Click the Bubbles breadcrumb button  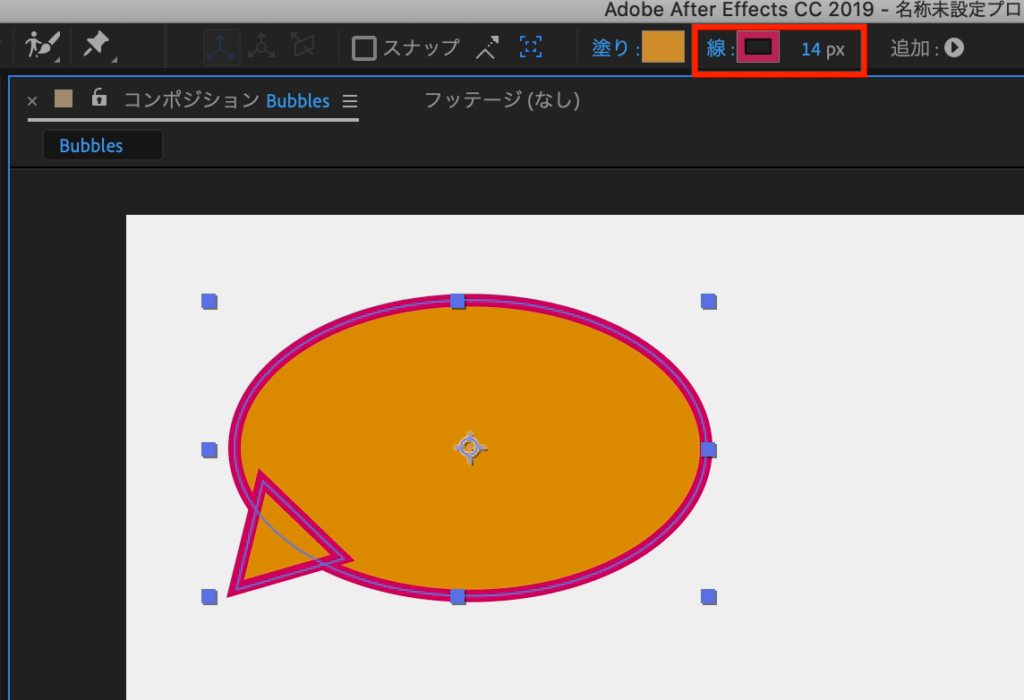[x=103, y=145]
